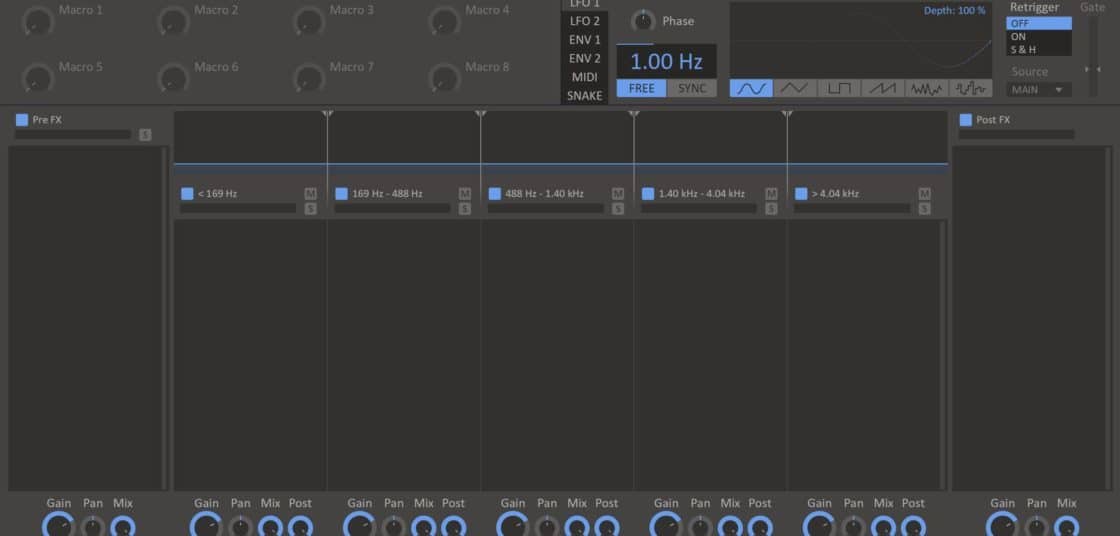This screenshot has height=536, width=1120.
Task: Select the square LFO waveform
Action: (x=839, y=89)
